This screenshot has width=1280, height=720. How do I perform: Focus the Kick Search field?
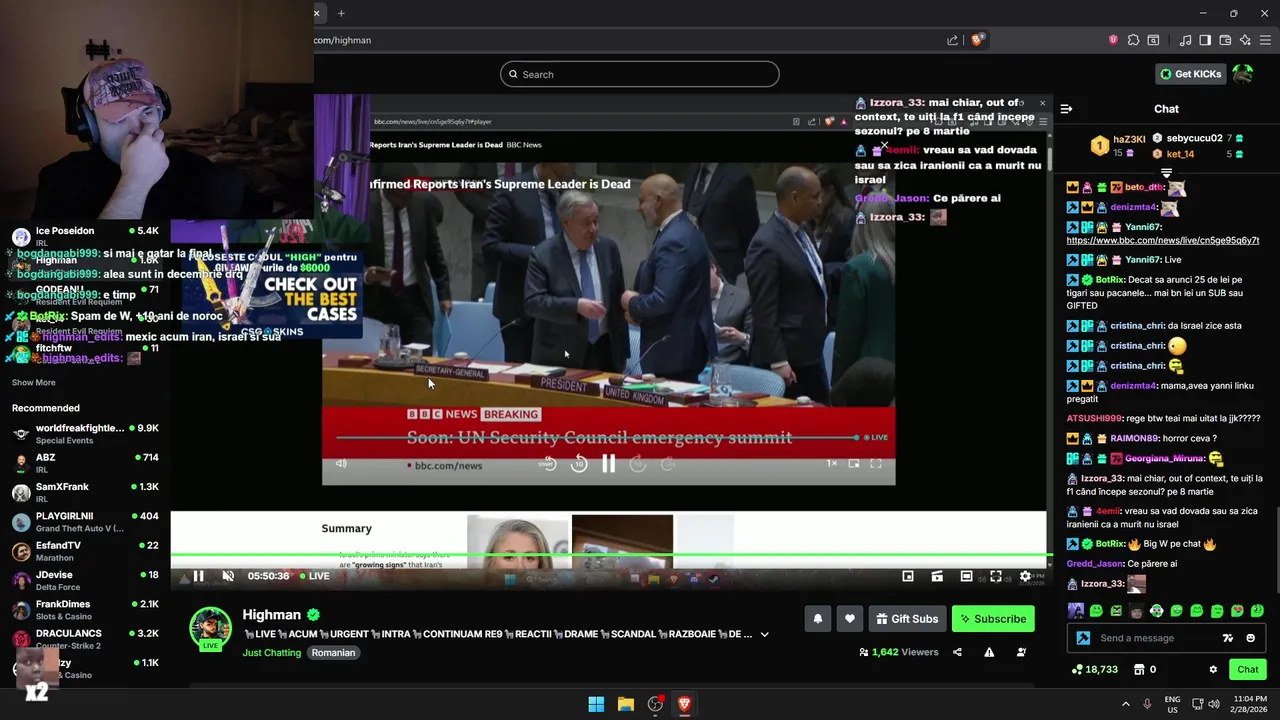click(x=640, y=74)
